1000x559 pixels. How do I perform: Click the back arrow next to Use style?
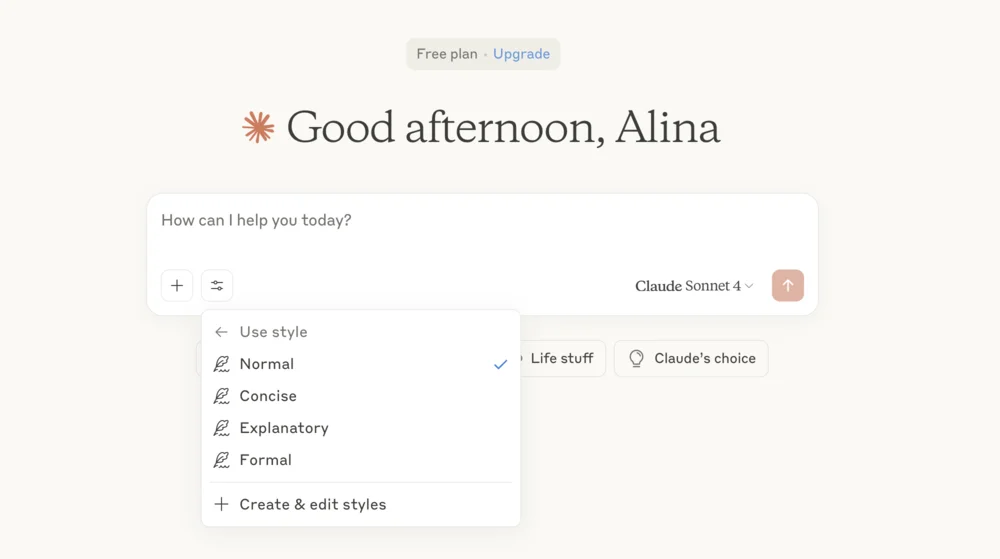pyautogui.click(x=221, y=332)
